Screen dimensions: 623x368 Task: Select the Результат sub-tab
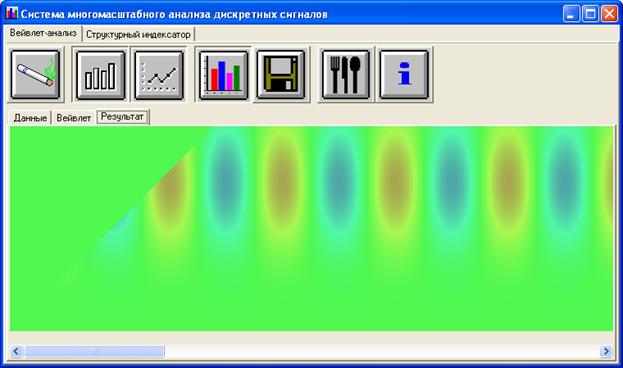[x=122, y=117]
